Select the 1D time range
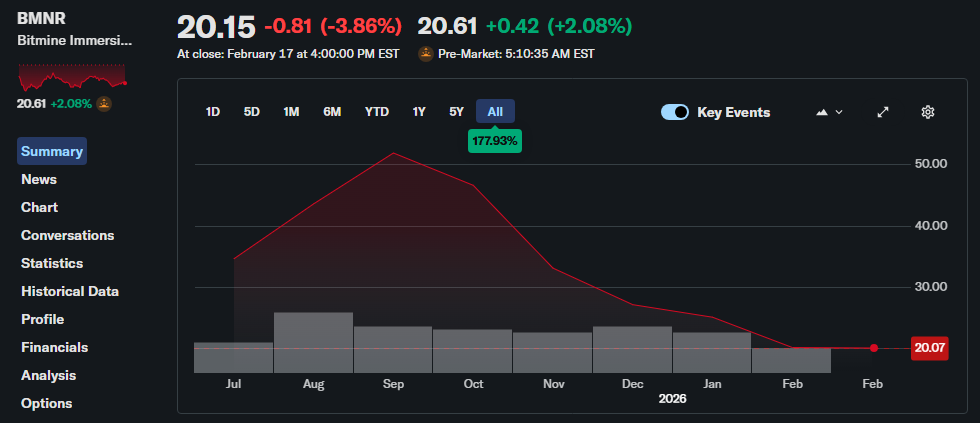 (x=213, y=112)
